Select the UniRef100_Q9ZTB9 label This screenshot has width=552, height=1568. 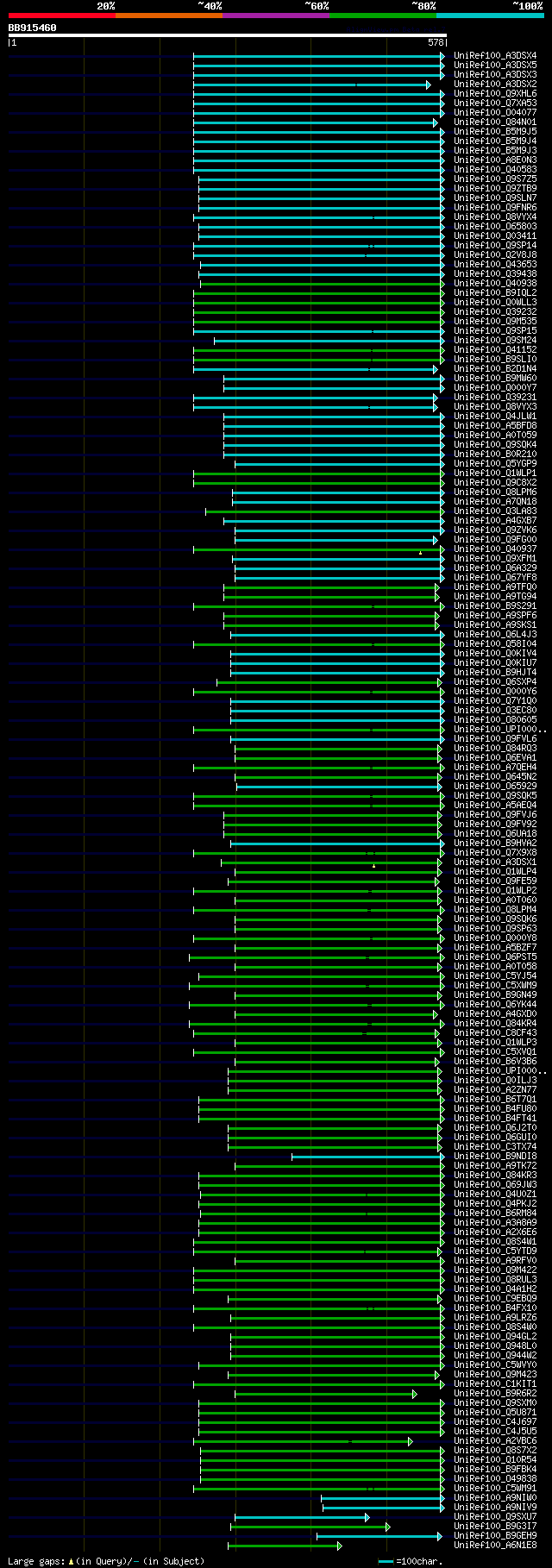(495, 189)
